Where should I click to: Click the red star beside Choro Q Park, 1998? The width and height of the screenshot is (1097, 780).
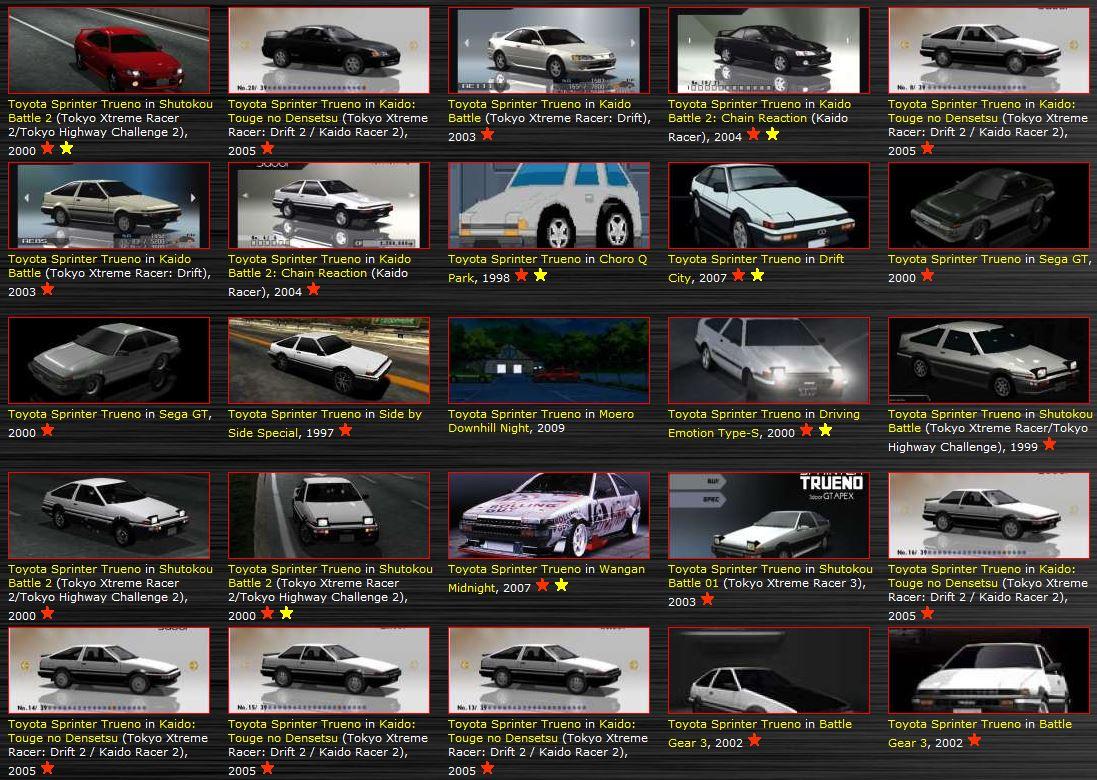[521, 276]
